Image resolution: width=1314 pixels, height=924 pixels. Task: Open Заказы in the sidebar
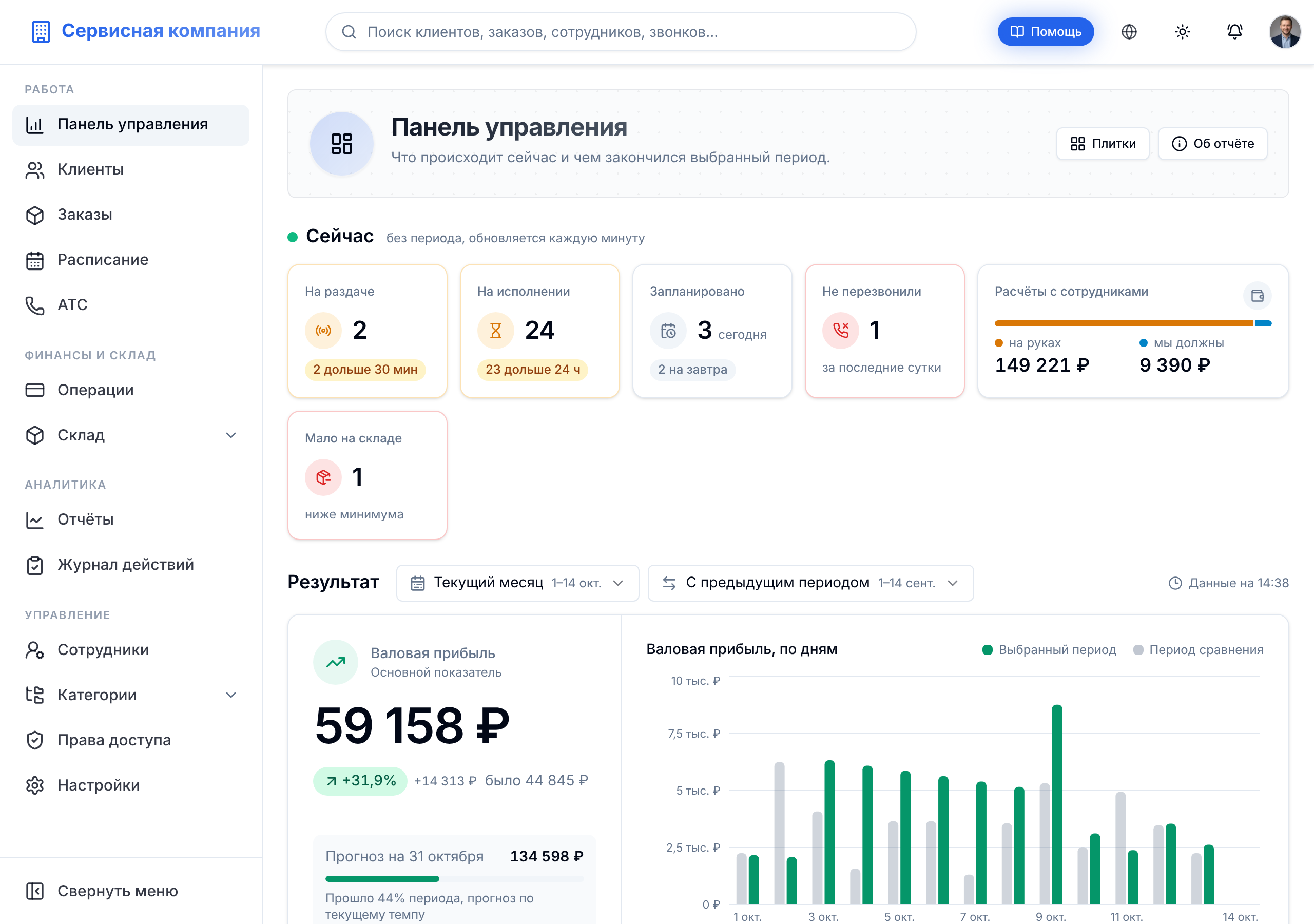click(130, 215)
